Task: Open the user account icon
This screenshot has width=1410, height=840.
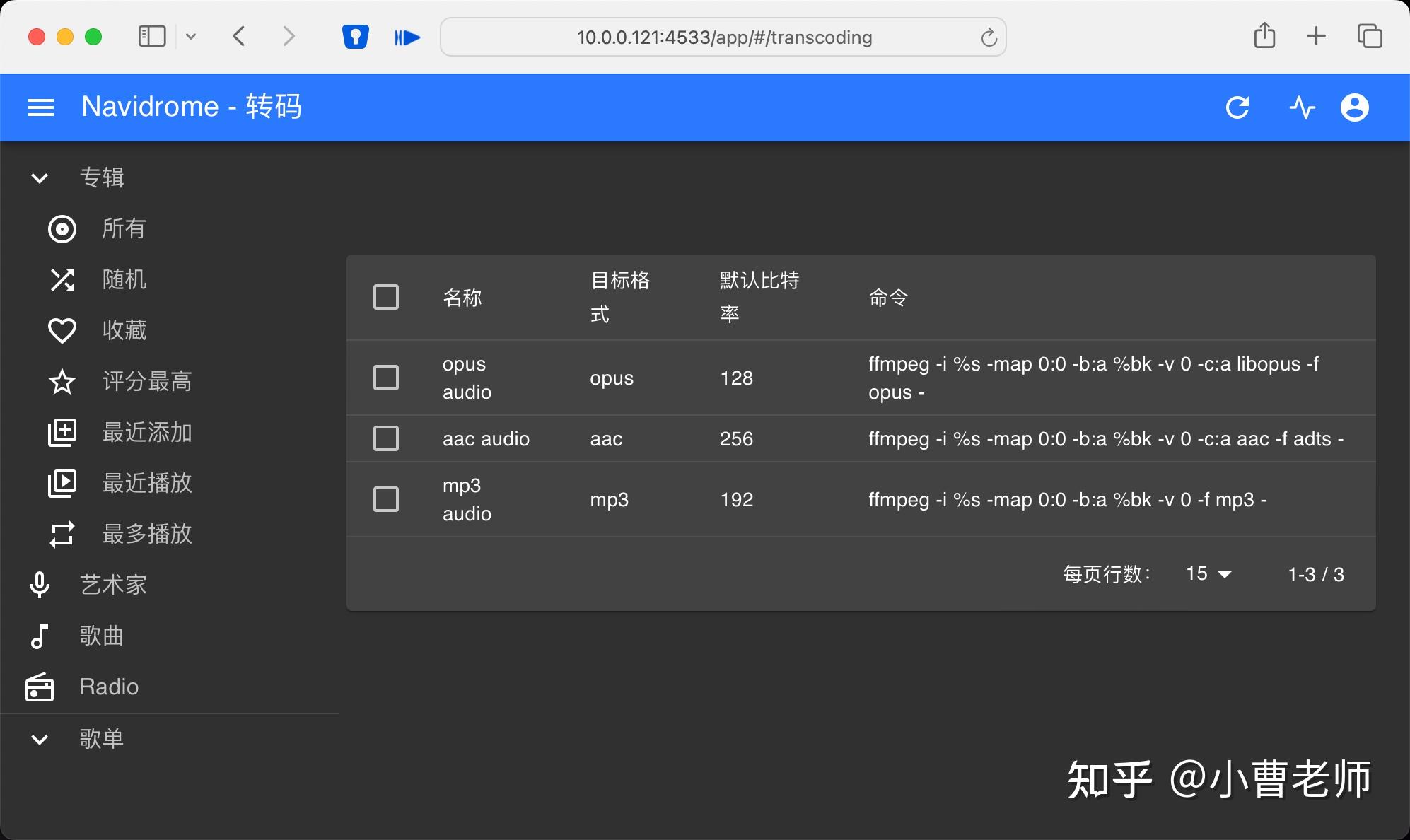Action: click(x=1353, y=107)
